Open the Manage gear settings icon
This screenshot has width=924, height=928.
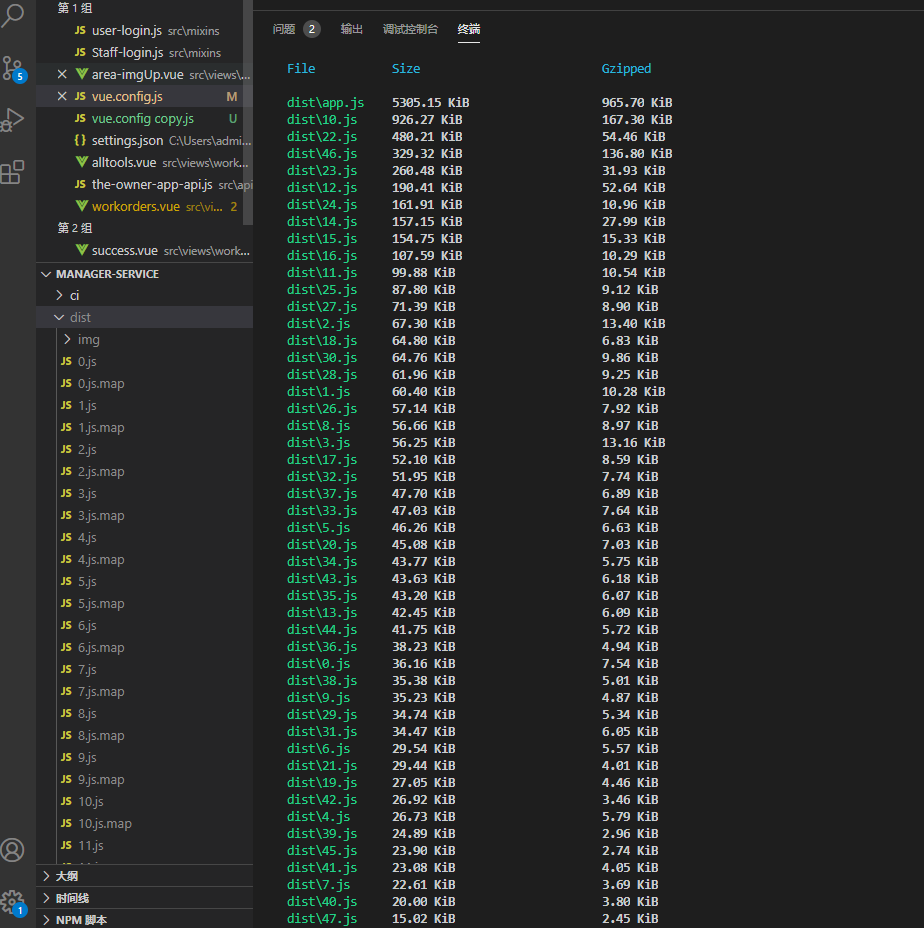point(13,900)
